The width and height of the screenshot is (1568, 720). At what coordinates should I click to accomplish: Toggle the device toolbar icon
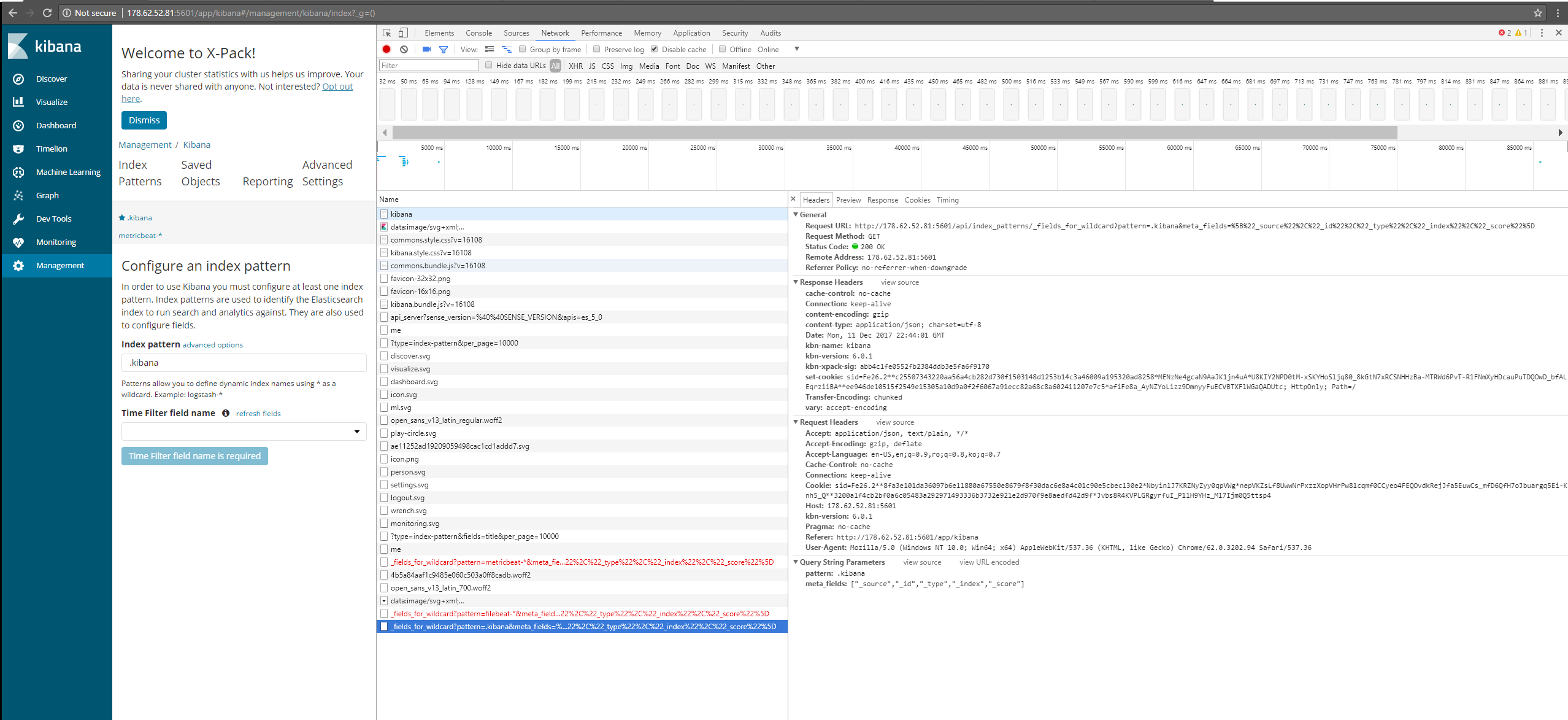point(403,33)
